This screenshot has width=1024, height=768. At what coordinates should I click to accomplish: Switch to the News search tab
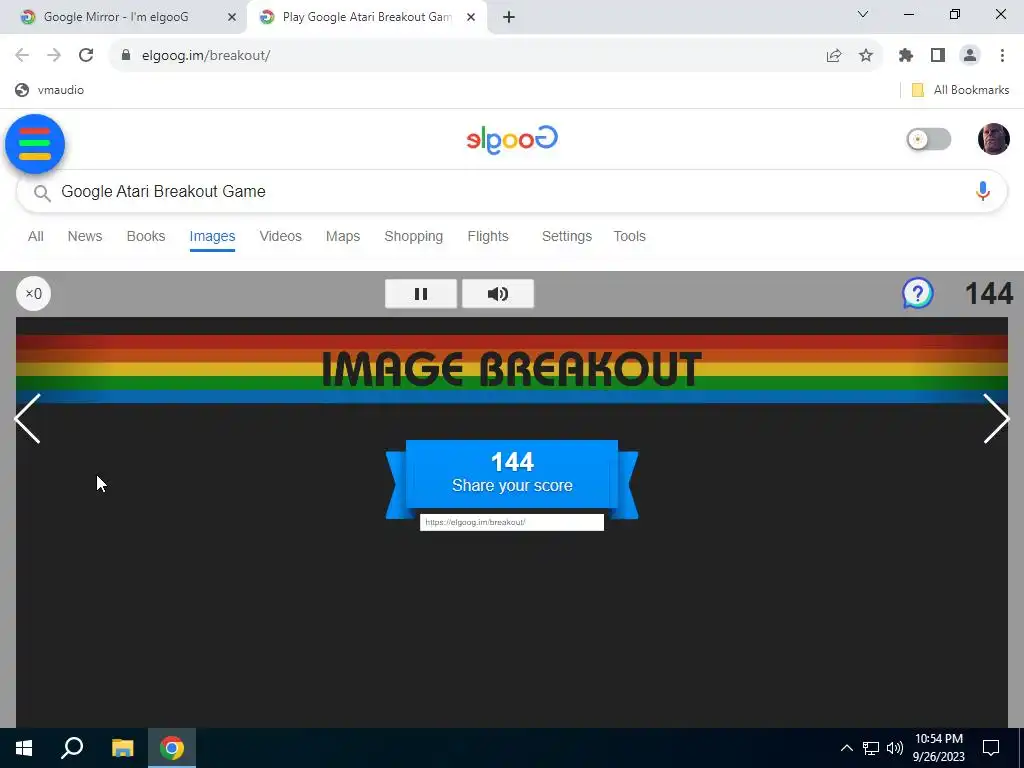click(85, 236)
